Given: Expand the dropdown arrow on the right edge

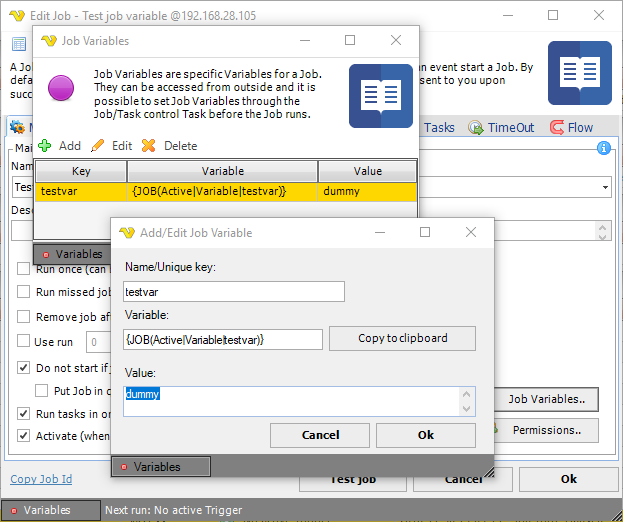Looking at the screenshot, I should click(x=606, y=187).
